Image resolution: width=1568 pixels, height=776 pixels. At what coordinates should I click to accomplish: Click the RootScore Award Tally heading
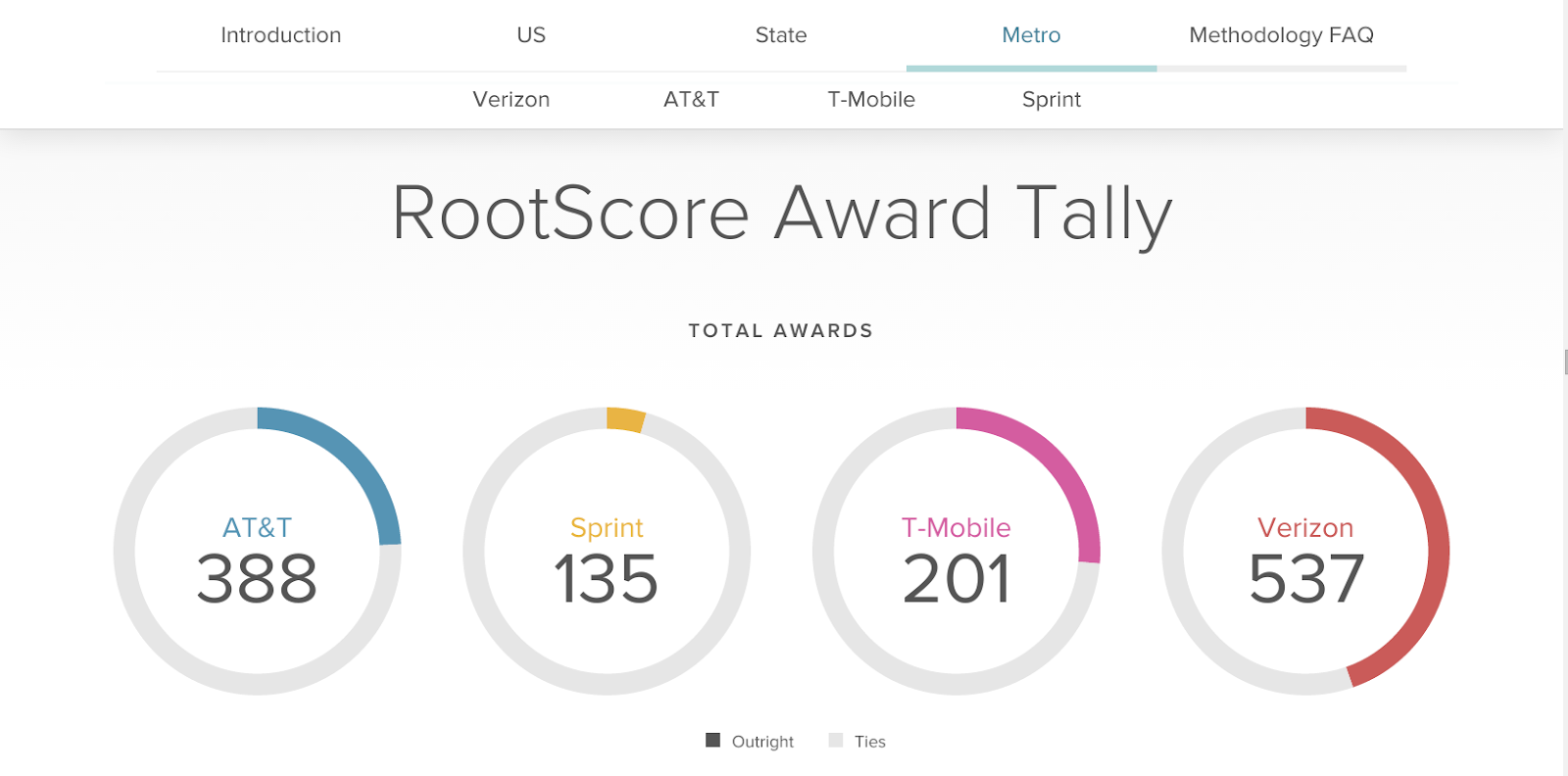click(x=782, y=214)
